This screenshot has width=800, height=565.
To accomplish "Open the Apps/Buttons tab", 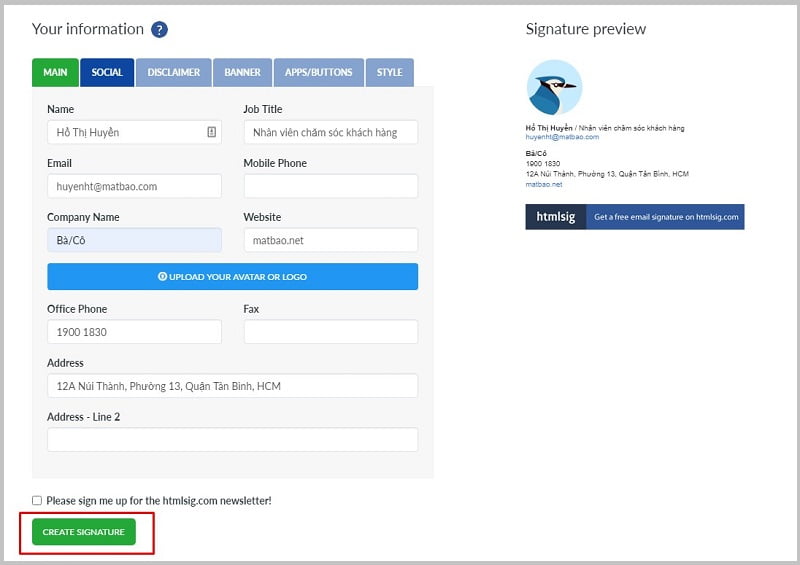I will click(x=320, y=73).
